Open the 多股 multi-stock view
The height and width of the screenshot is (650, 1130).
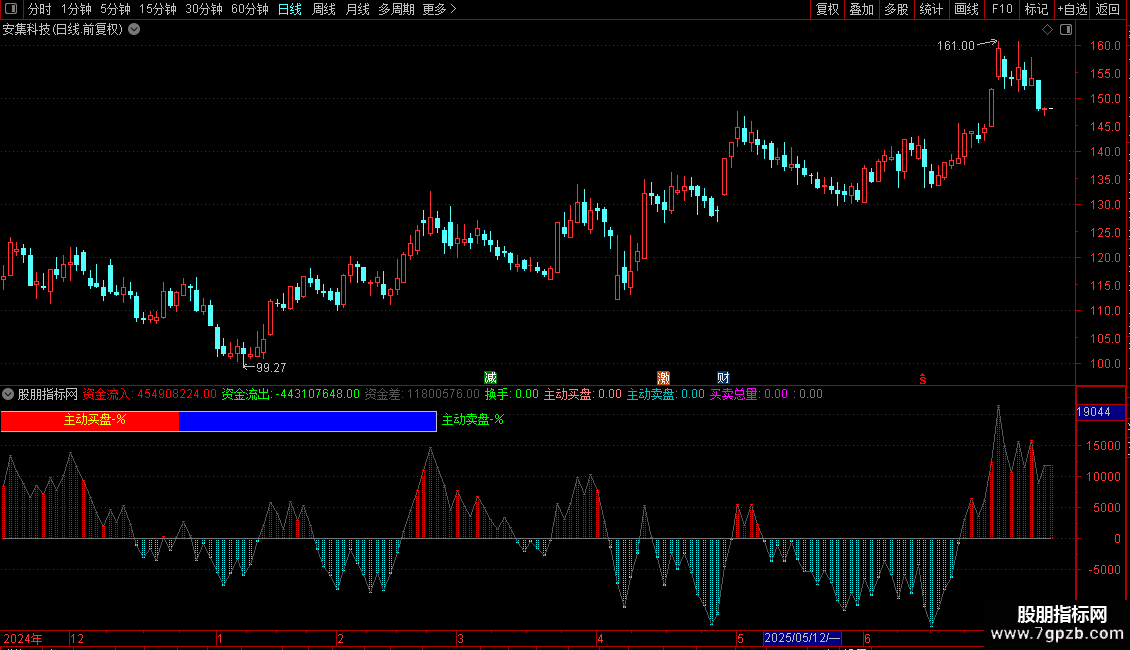897,9
